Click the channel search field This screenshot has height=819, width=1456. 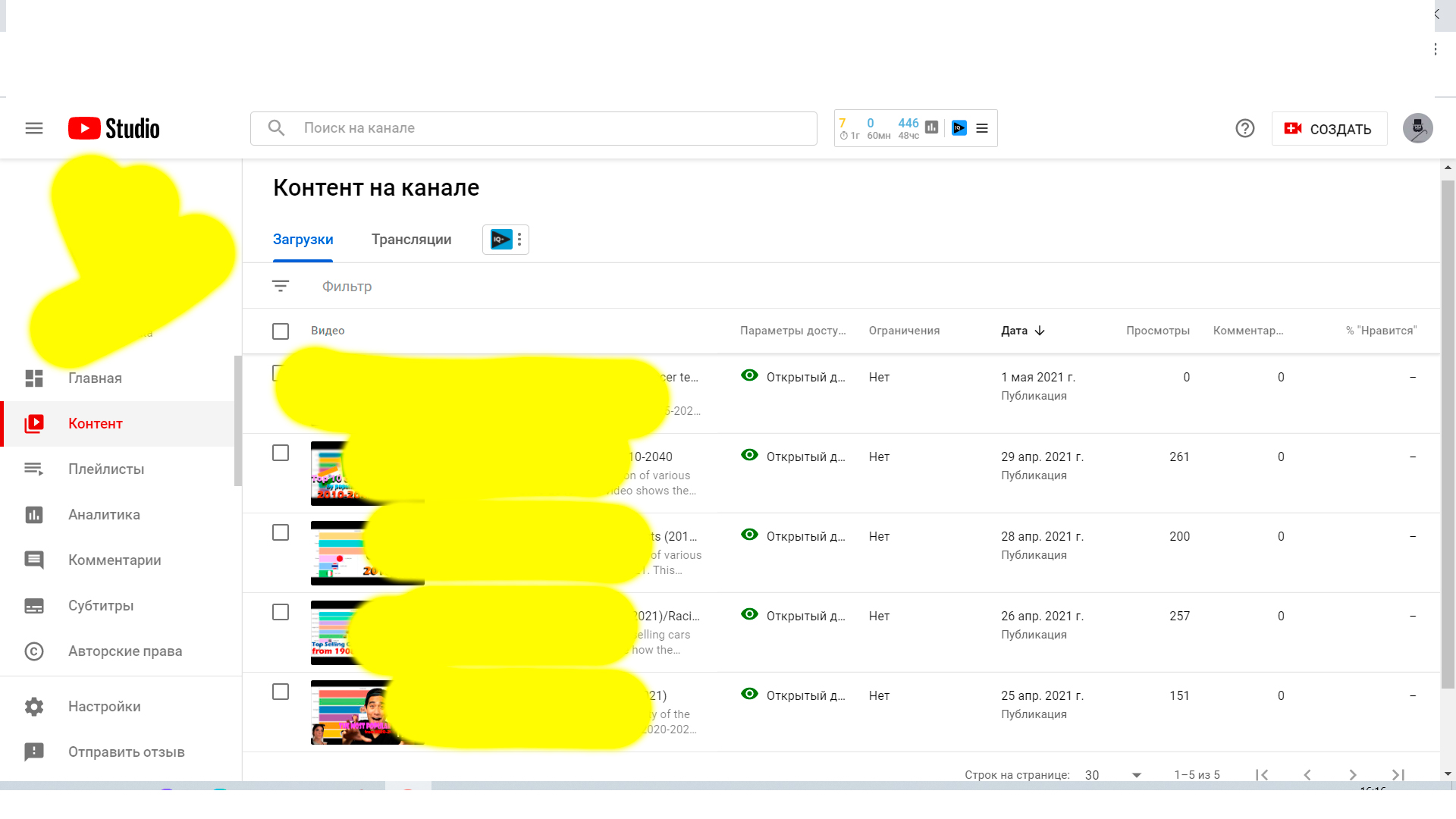pyautogui.click(x=533, y=128)
